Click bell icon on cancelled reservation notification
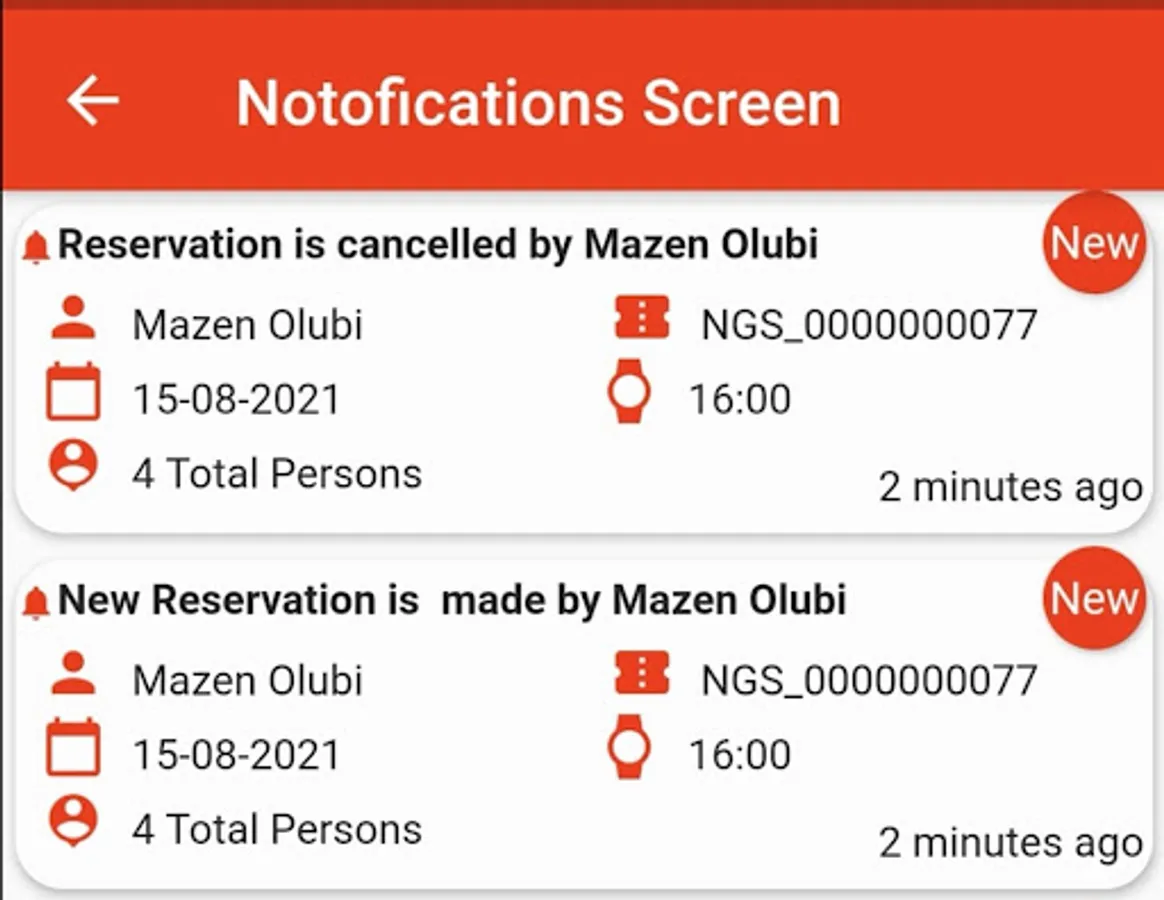The image size is (1164, 900). point(36,247)
